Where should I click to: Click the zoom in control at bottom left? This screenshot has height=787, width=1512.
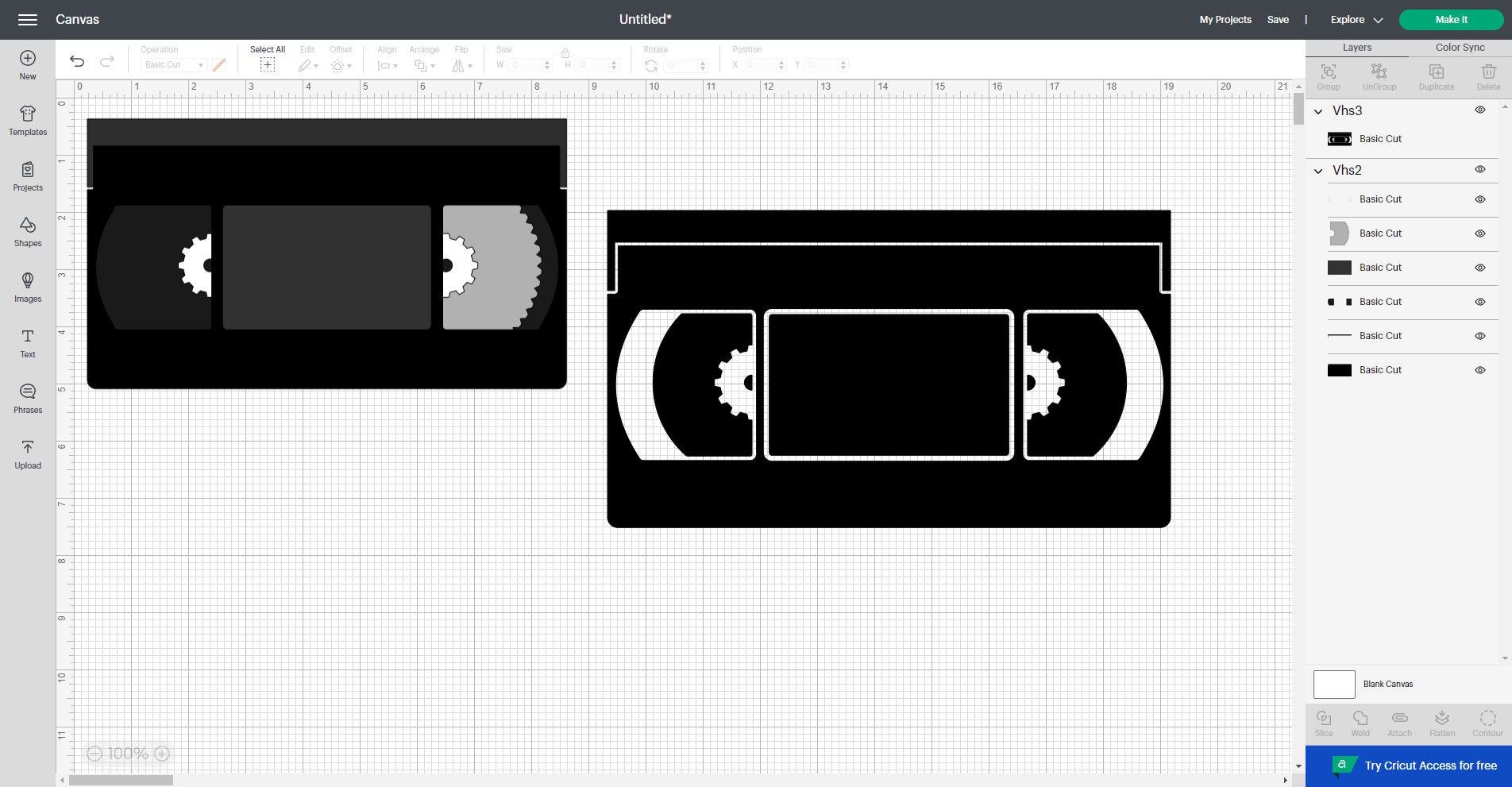[x=163, y=753]
